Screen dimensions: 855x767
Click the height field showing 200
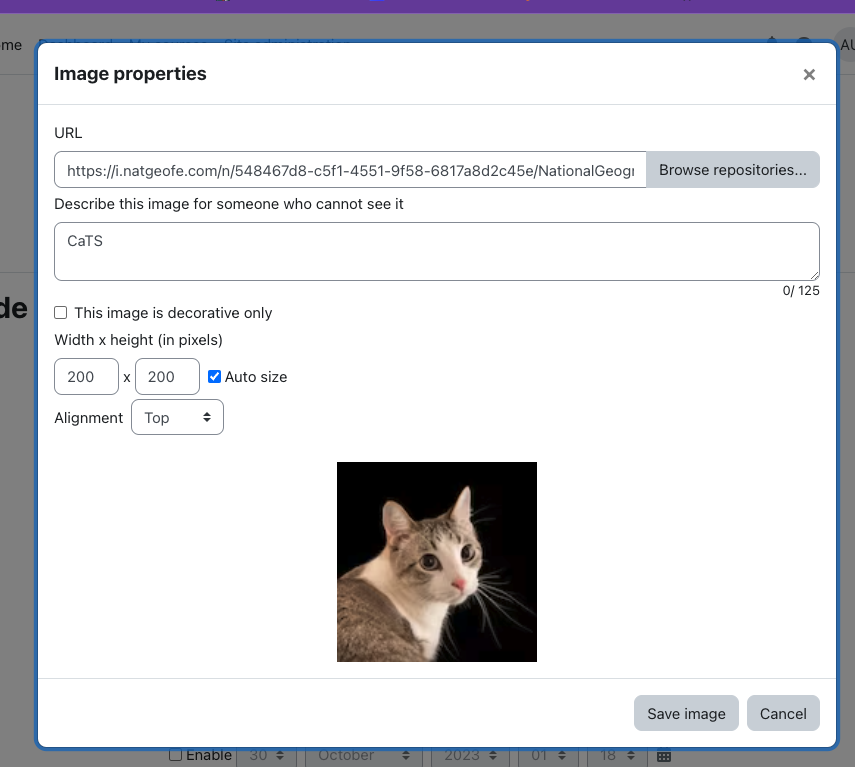(x=167, y=377)
